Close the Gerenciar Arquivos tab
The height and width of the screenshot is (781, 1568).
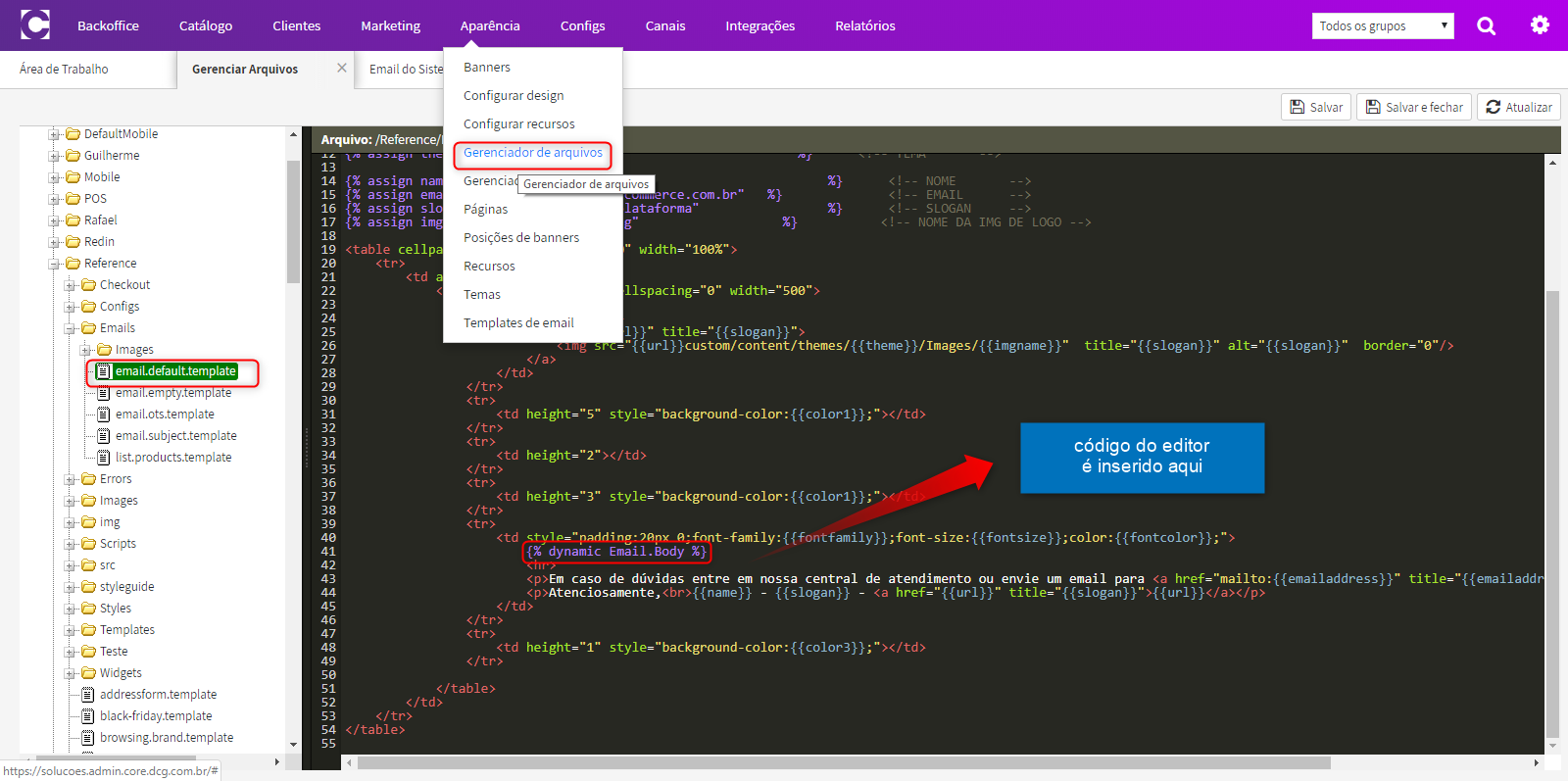[x=342, y=68]
